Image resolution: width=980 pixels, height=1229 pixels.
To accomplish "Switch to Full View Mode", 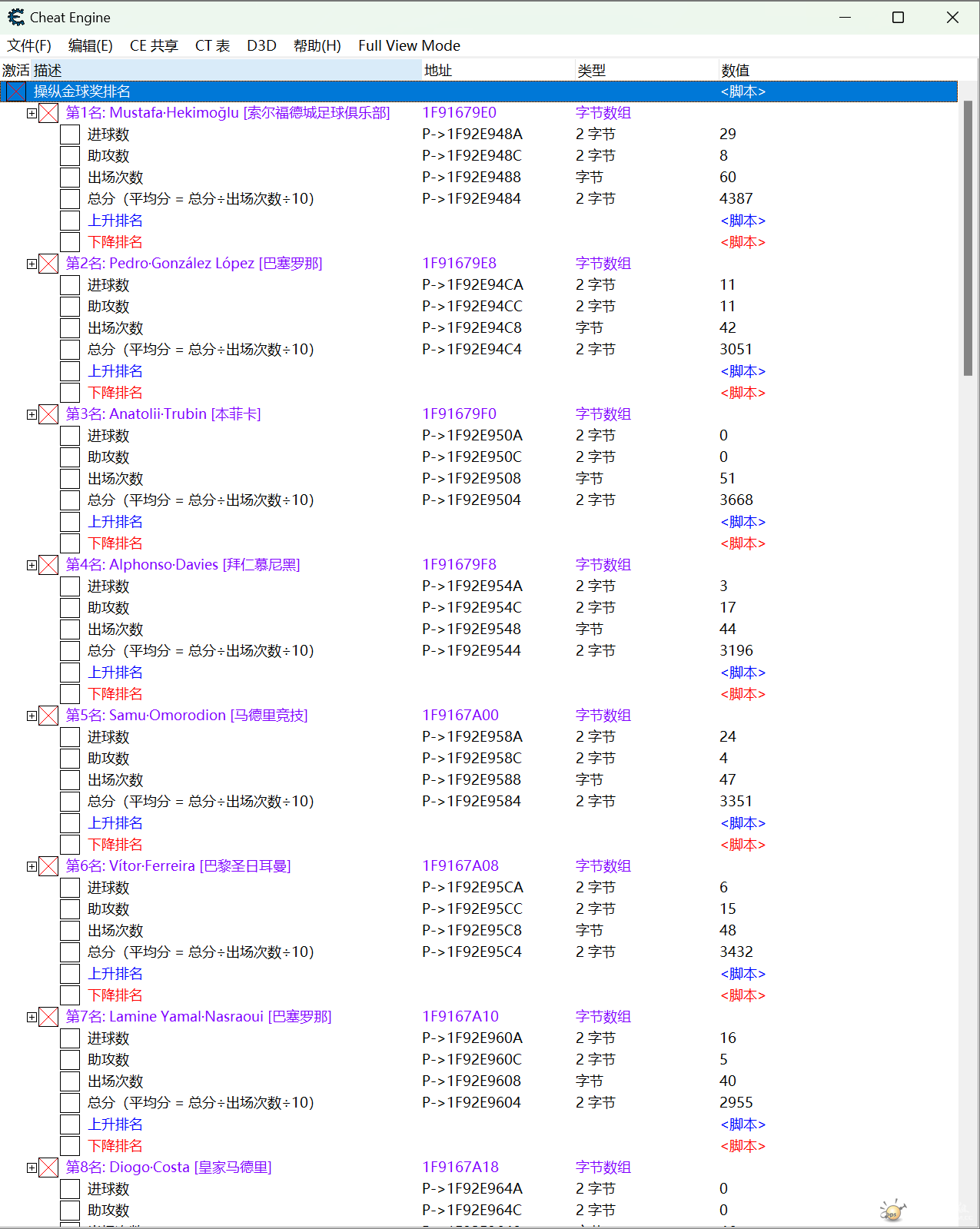I will (x=409, y=46).
